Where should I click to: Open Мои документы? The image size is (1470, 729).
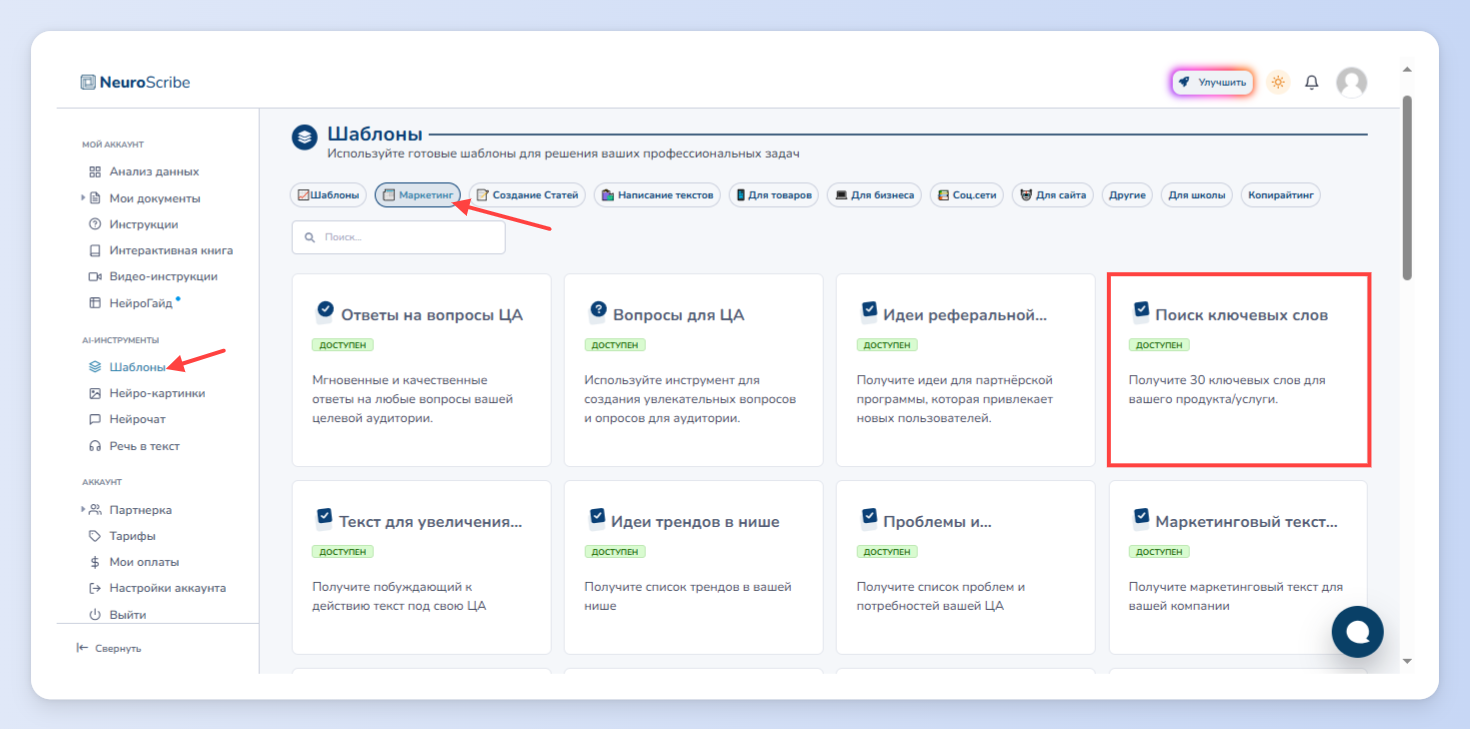(155, 198)
